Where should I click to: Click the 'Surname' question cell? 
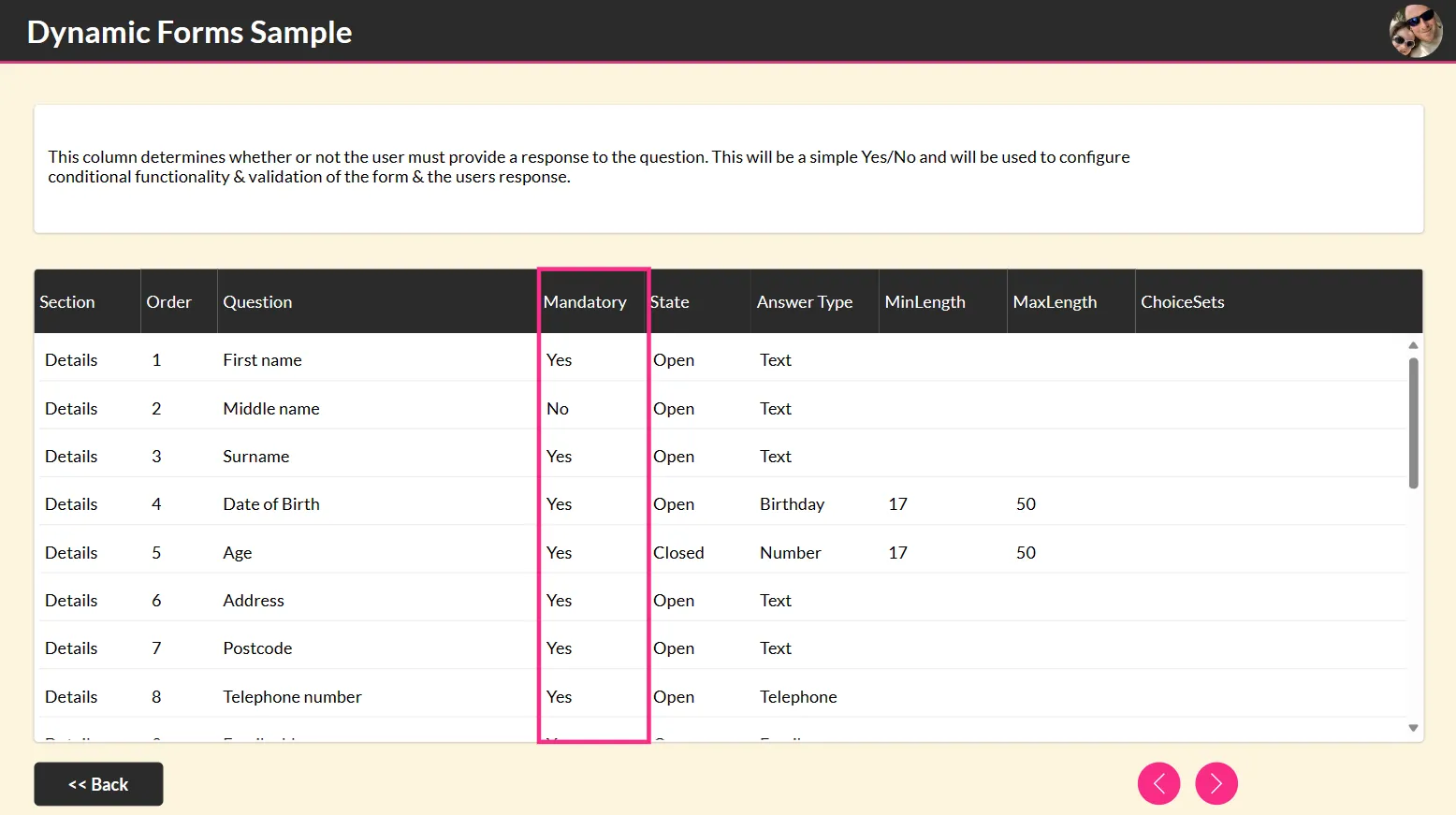click(256, 457)
